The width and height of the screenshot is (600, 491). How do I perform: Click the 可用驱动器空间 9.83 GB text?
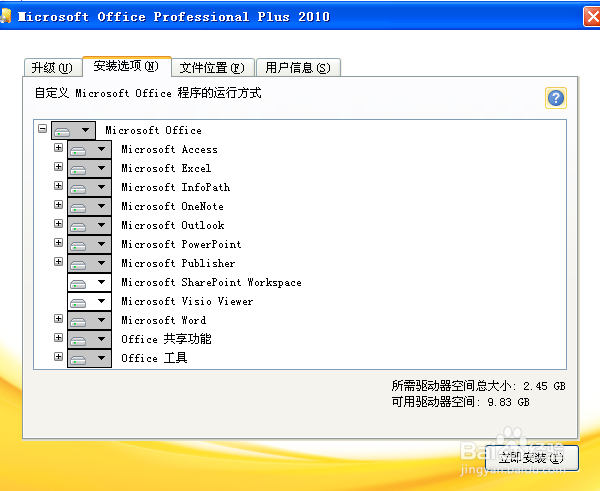[461, 402]
